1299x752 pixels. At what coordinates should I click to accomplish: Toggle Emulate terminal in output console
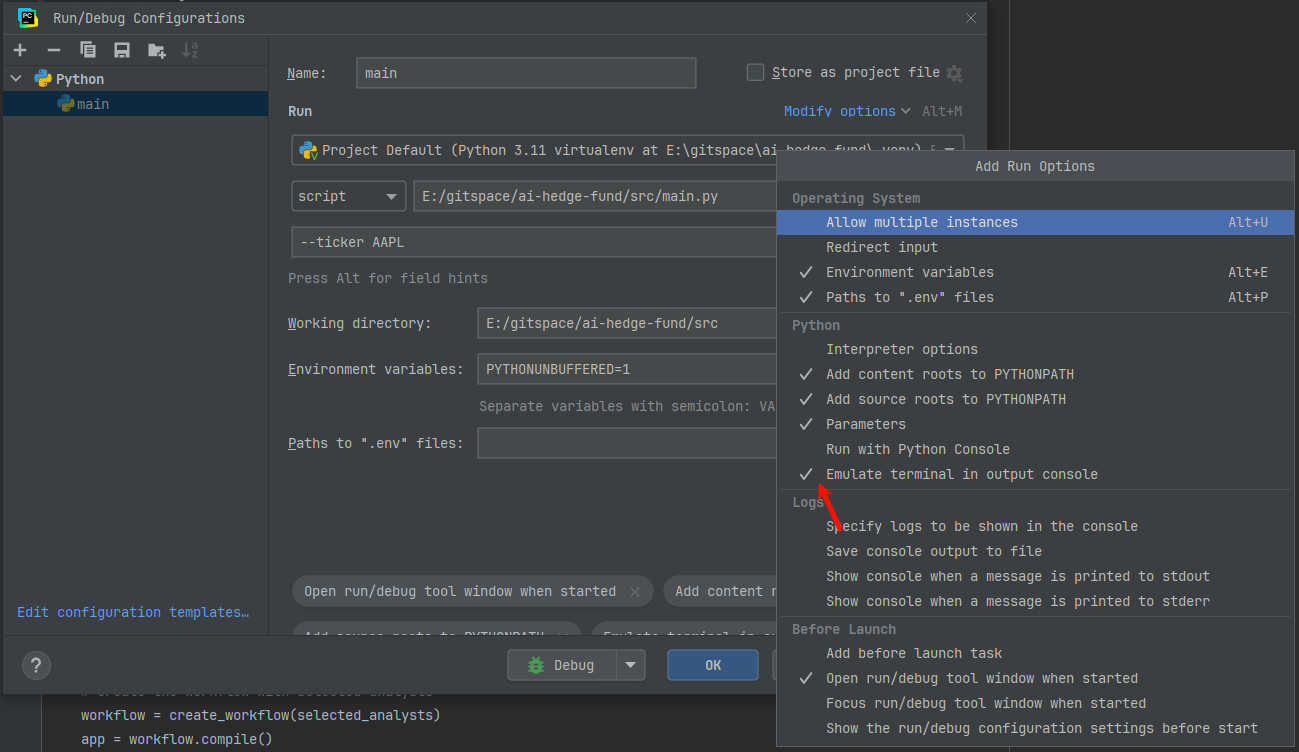coord(1035,474)
